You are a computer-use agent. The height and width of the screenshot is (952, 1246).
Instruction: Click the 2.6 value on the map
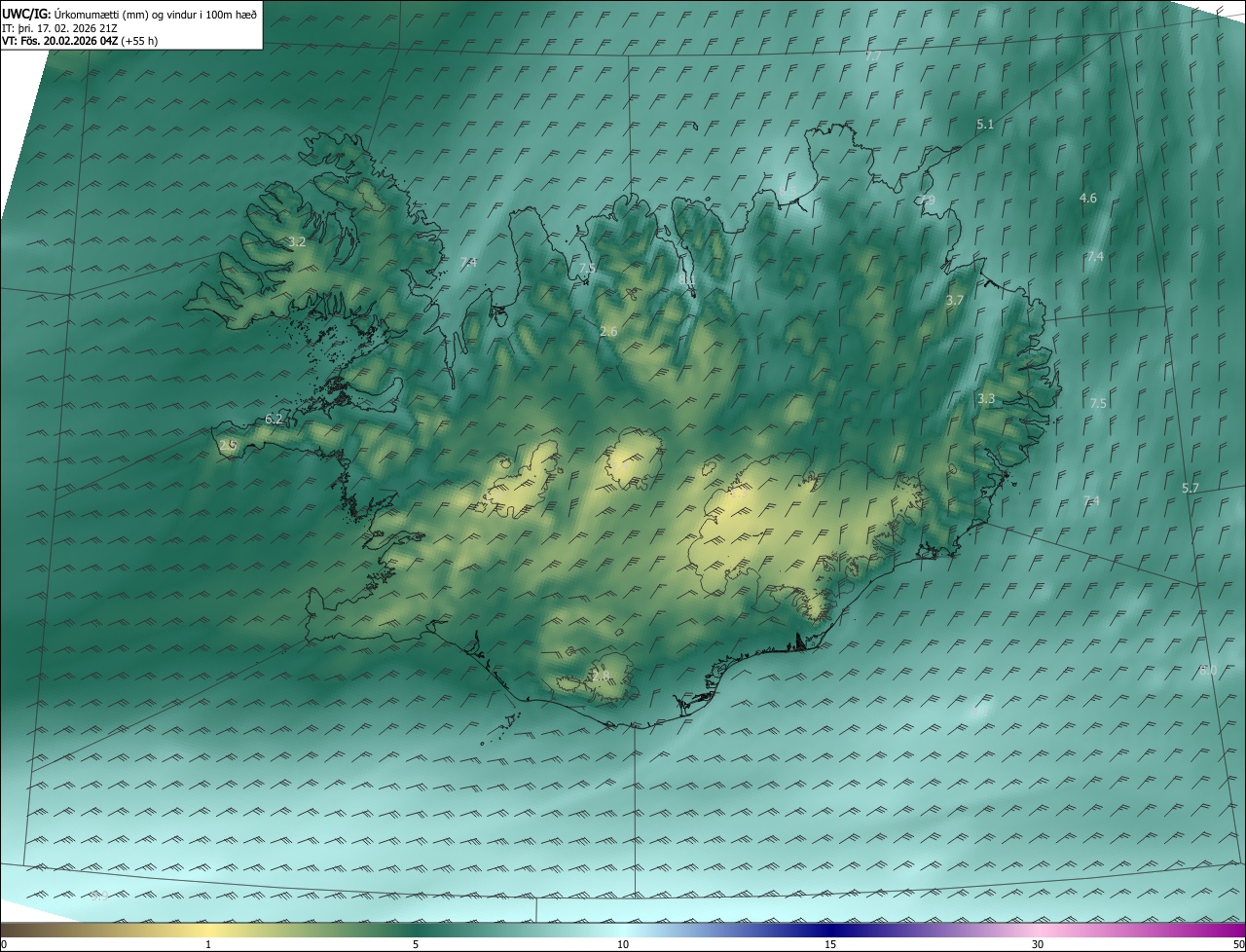608,332
